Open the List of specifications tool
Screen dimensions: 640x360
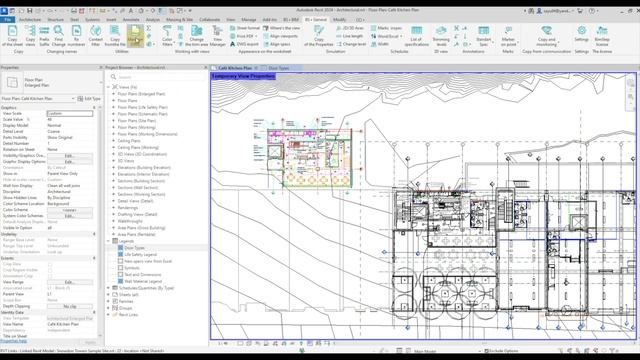click(416, 36)
